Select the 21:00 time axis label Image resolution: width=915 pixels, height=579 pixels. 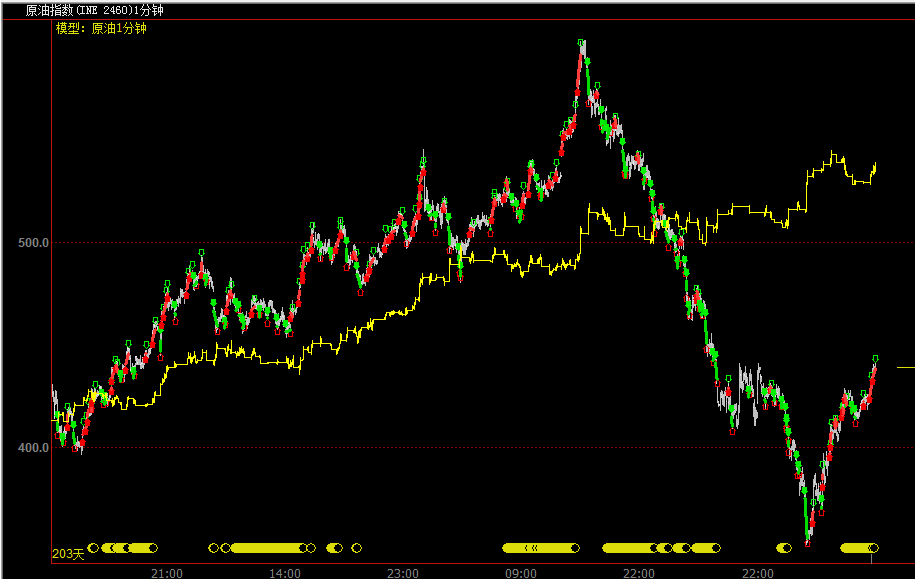pos(167,573)
